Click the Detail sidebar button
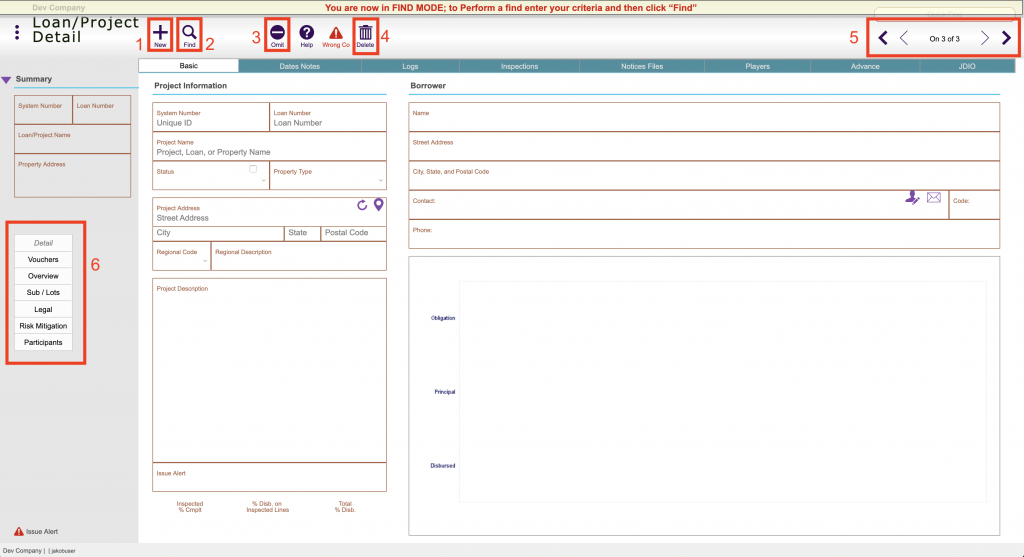Image resolution: width=1024 pixels, height=557 pixels. coord(43,243)
